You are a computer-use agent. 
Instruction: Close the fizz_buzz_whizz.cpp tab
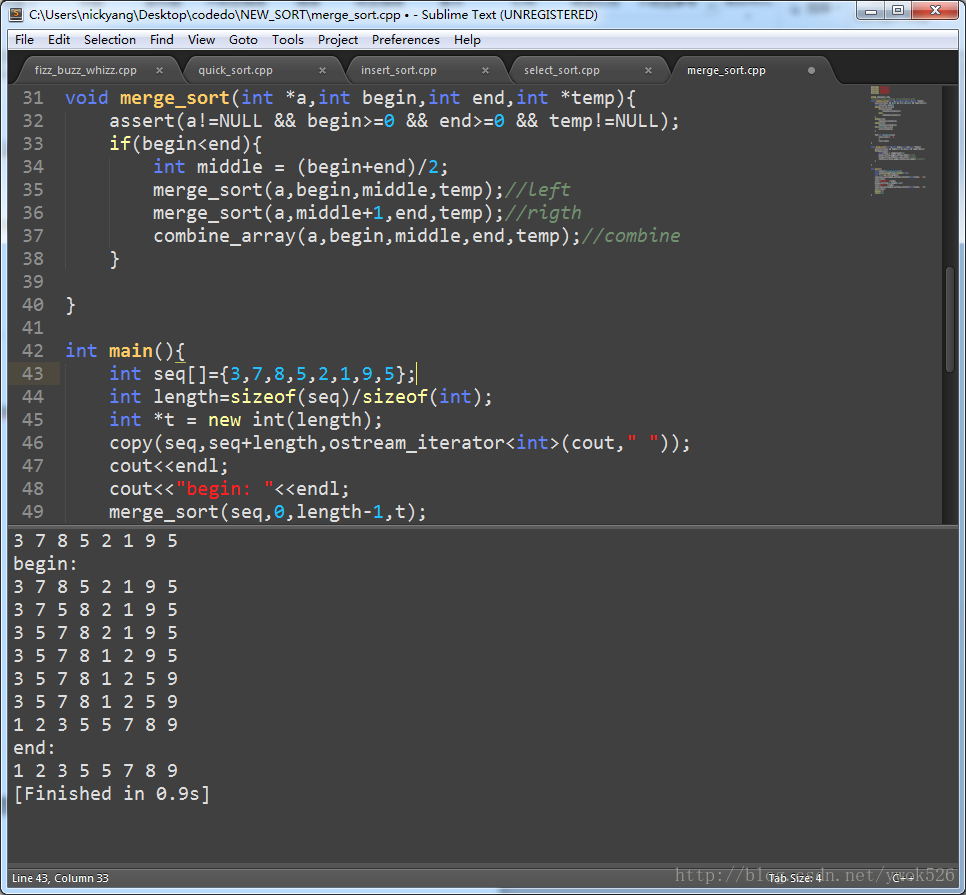[x=160, y=70]
